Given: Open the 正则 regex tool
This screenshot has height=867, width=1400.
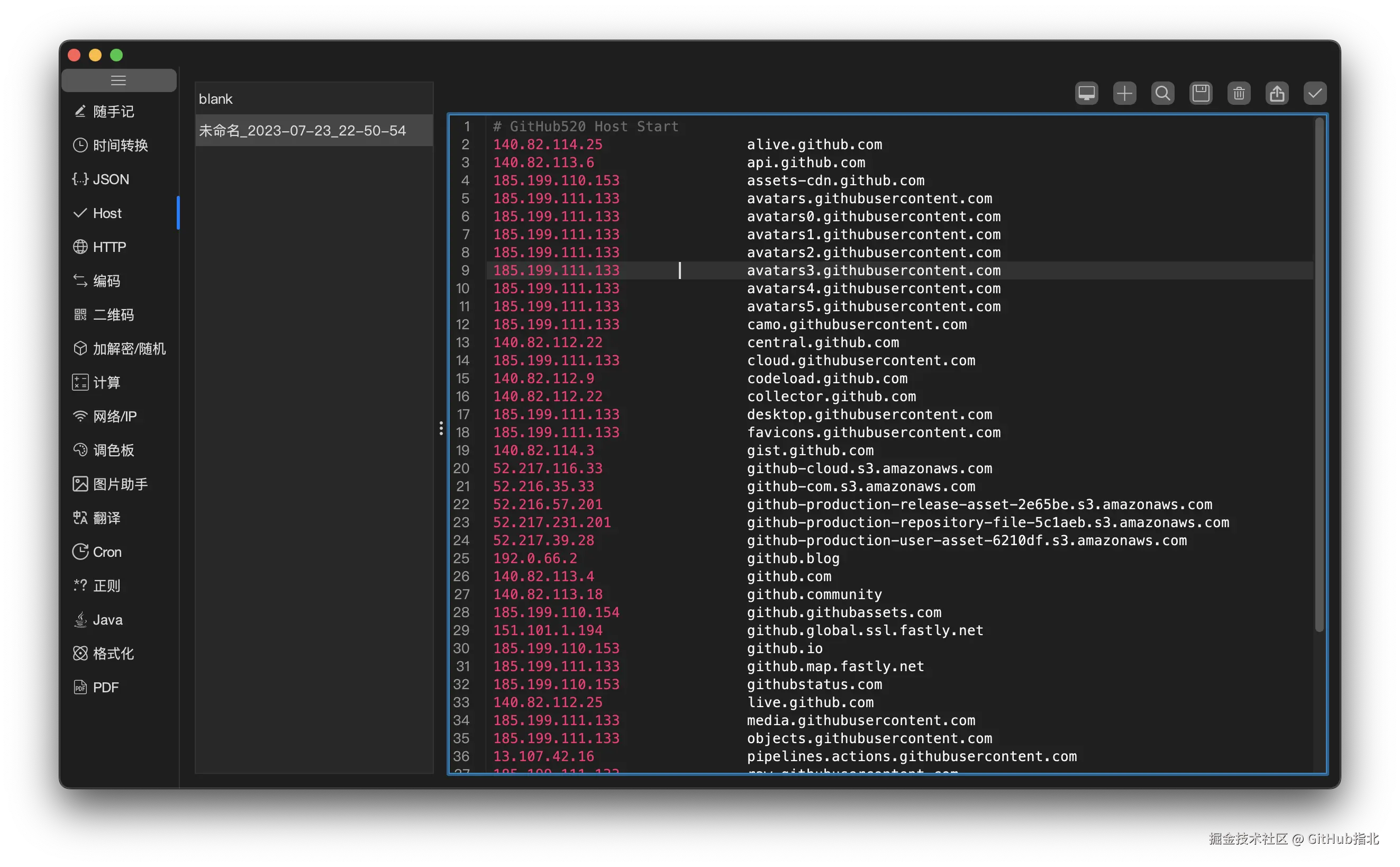Looking at the screenshot, I should click(x=106, y=585).
